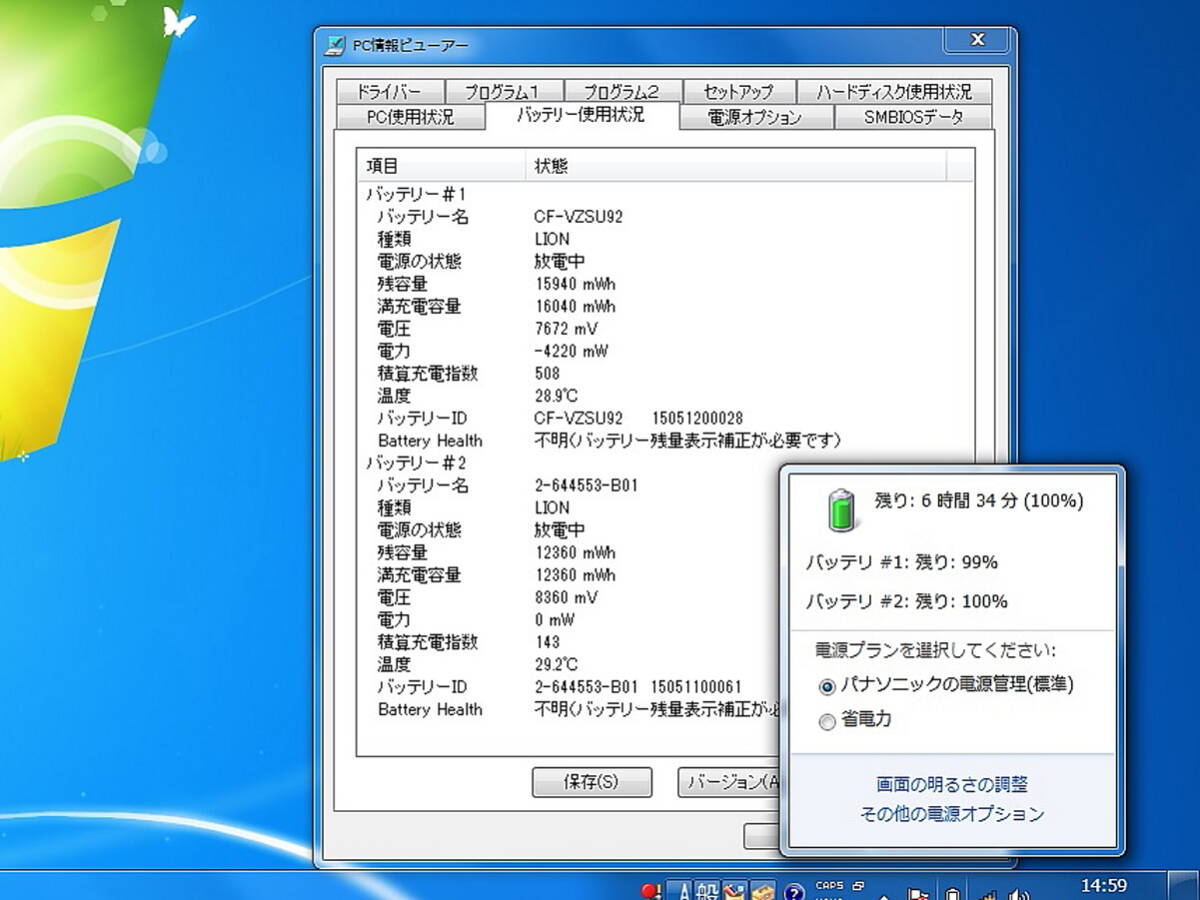
Task: Open the 画面の明るさの調整 link
Action: 952,785
